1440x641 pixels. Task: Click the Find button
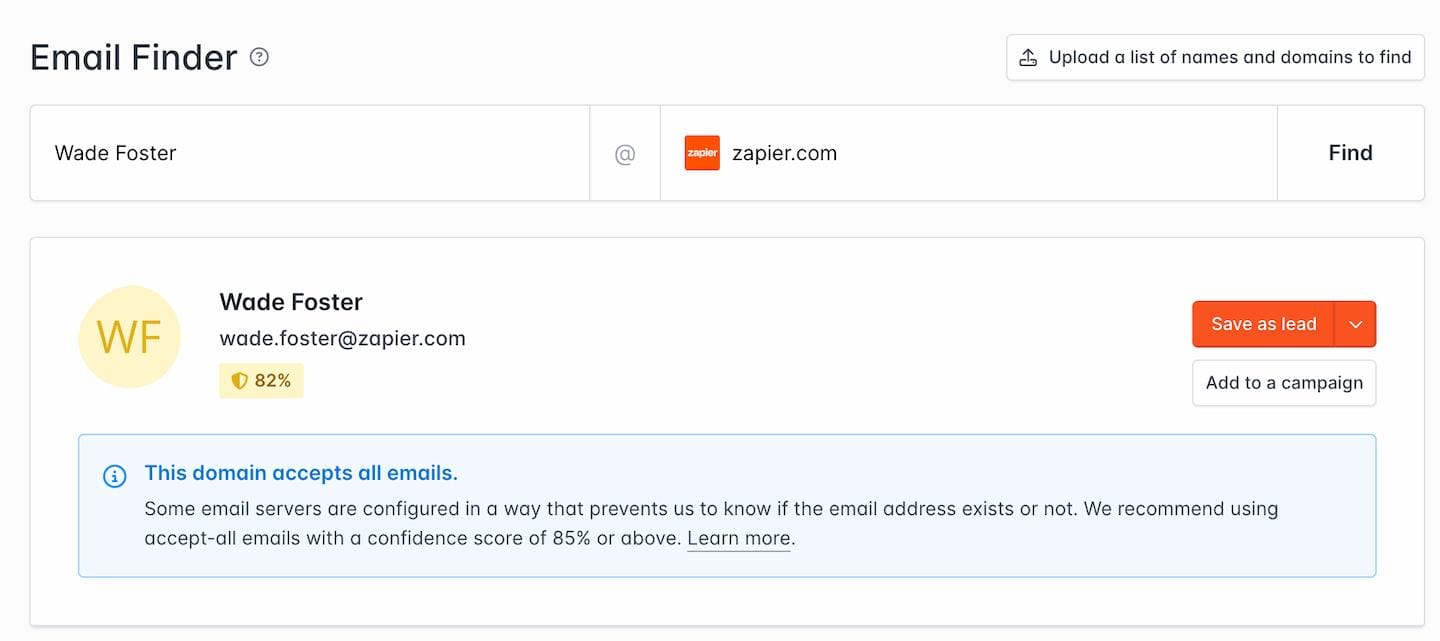[1350, 153]
